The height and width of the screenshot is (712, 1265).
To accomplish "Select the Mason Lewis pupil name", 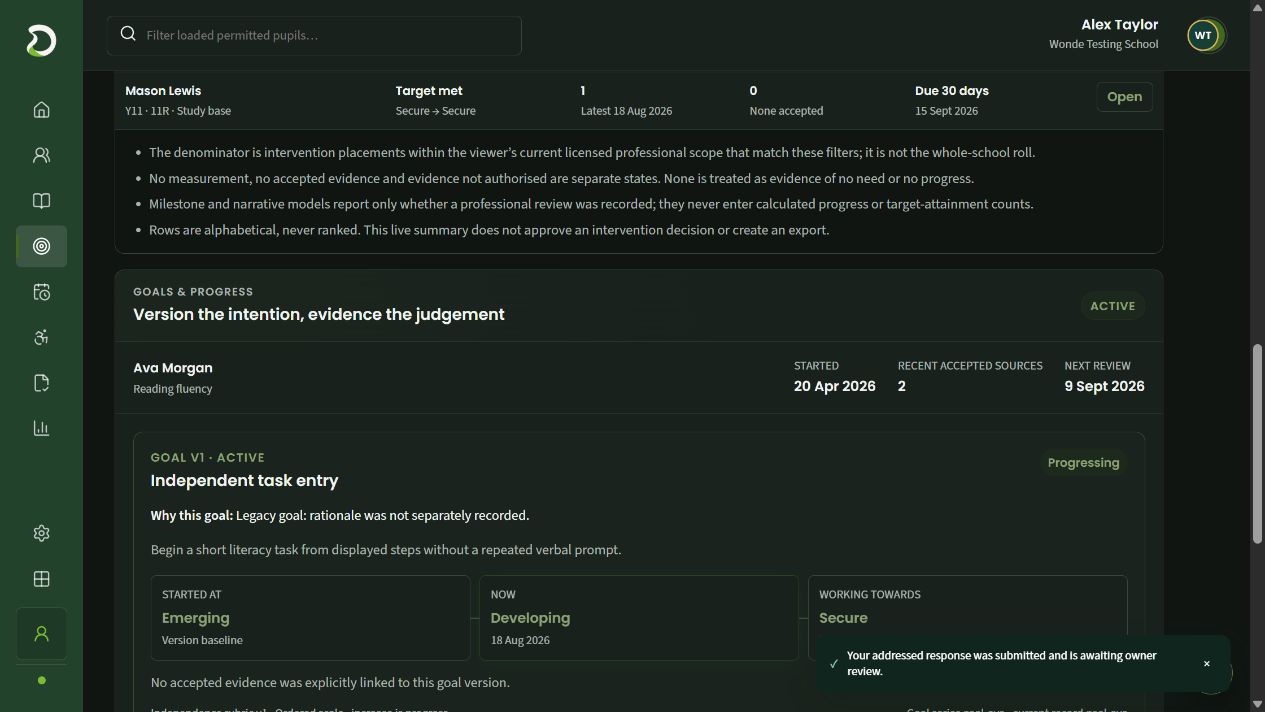I will (163, 91).
